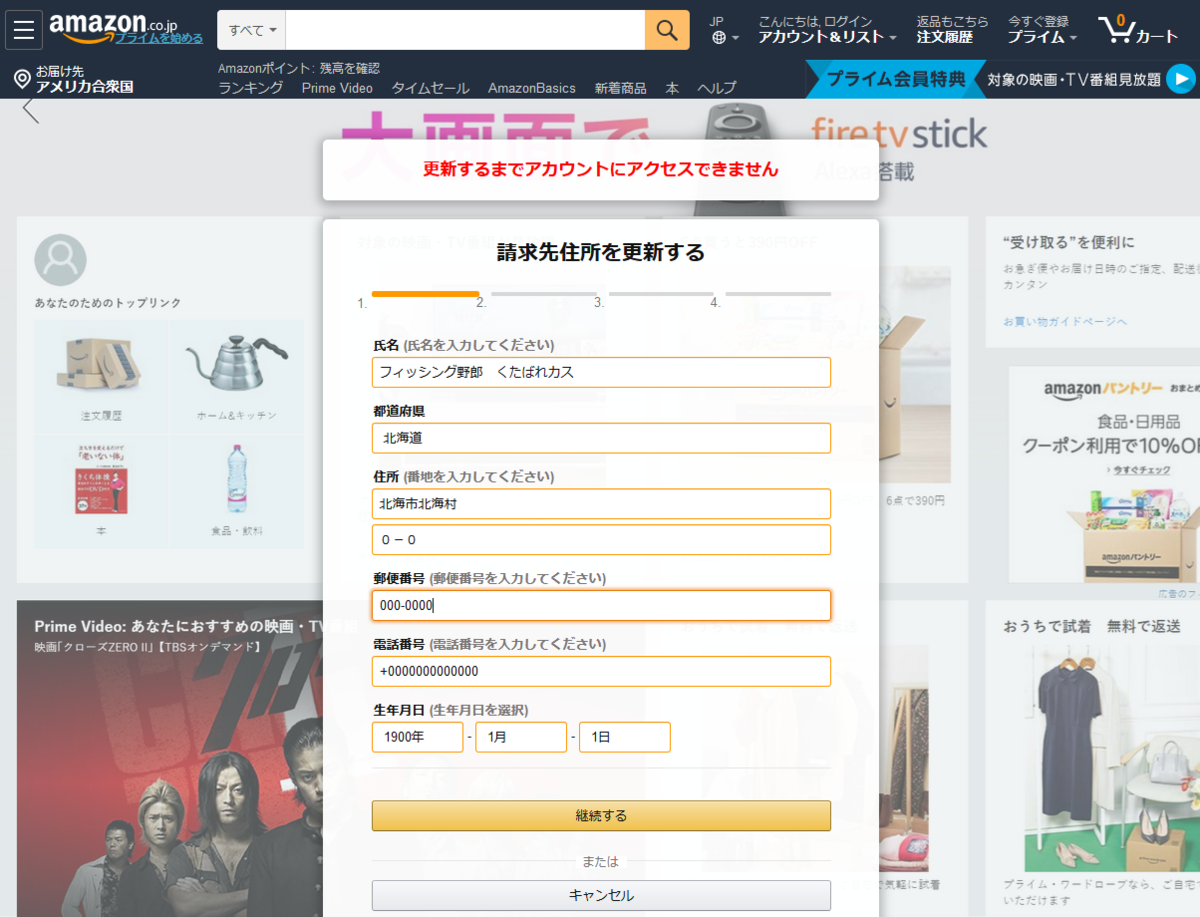
Task: Click 本 in navigation bar
Action: pyautogui.click(x=672, y=88)
